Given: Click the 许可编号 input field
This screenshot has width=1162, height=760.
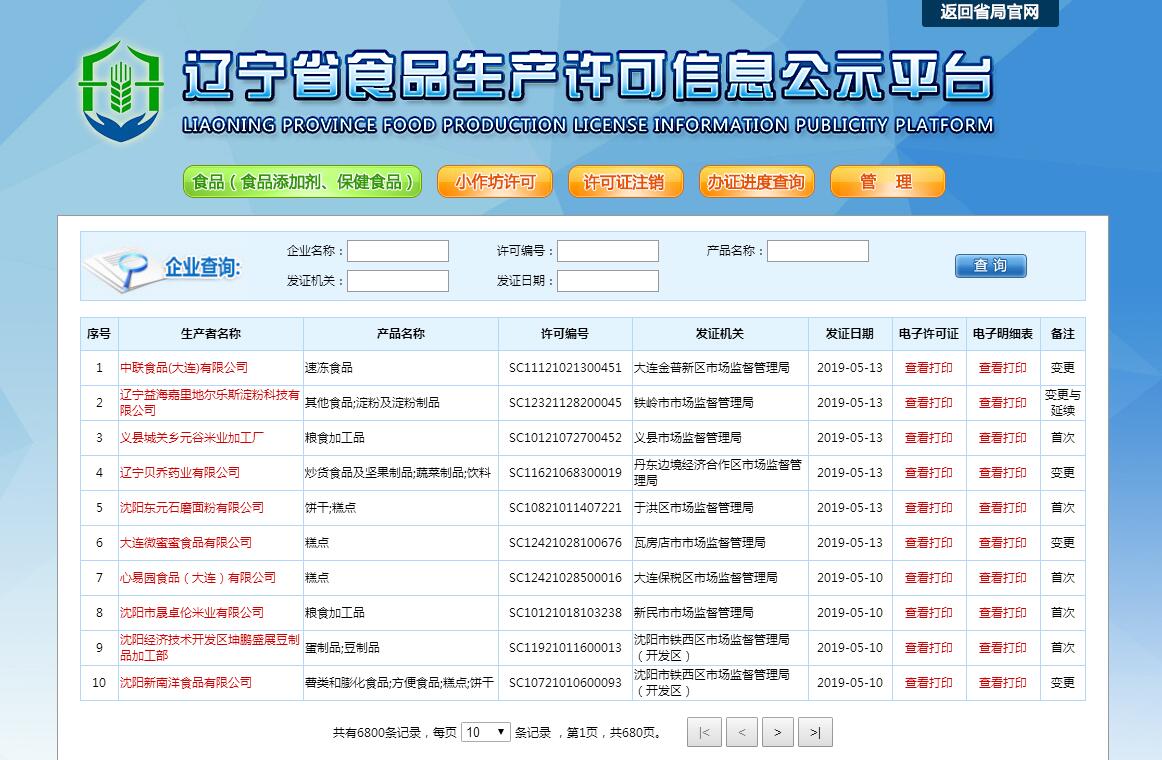Looking at the screenshot, I should point(607,251).
